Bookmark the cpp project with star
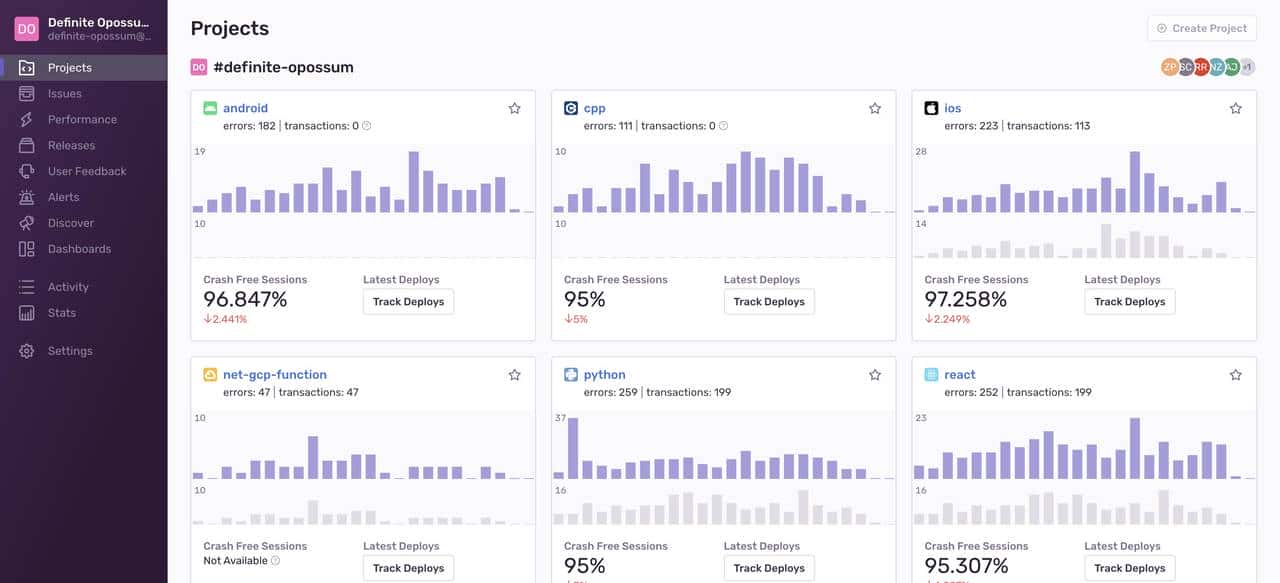The width and height of the screenshot is (1280, 583). 875,108
